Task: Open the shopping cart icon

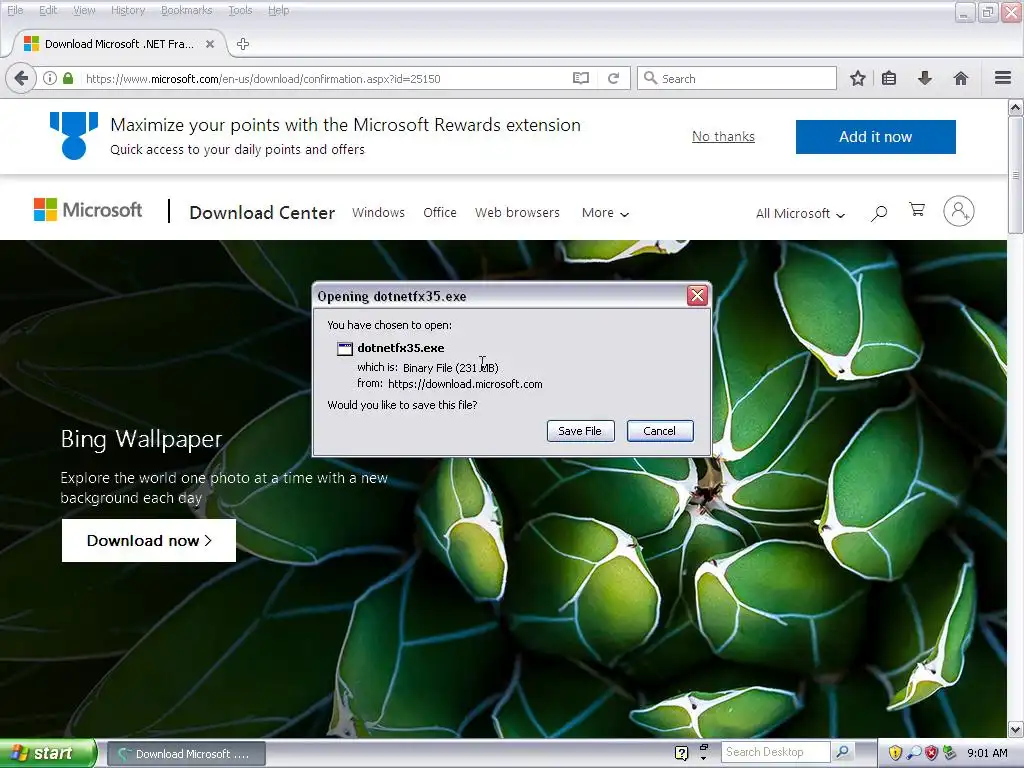Action: click(x=917, y=210)
